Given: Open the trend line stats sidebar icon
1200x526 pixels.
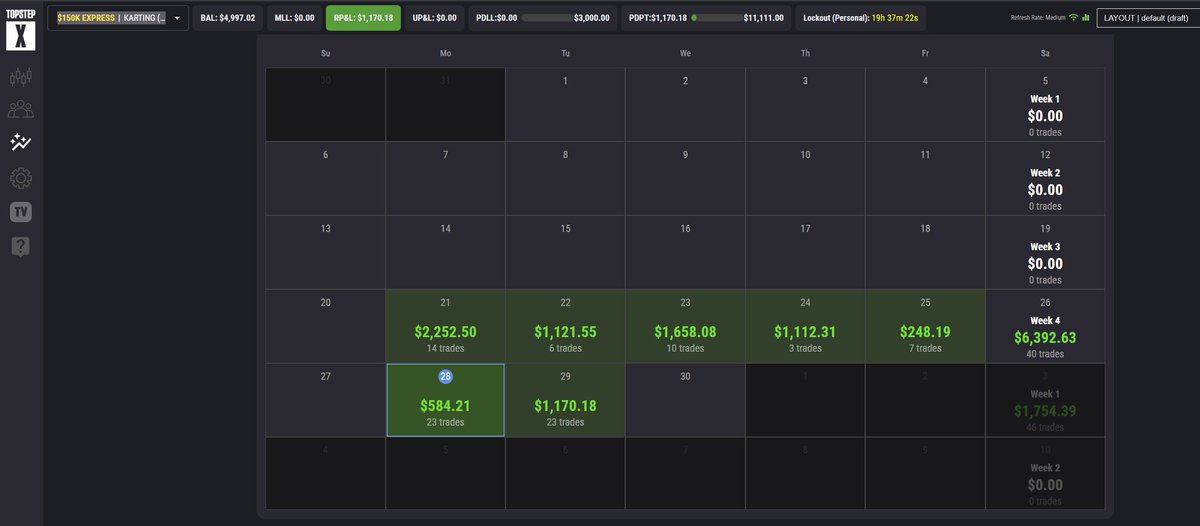Looking at the screenshot, I should [x=21, y=143].
